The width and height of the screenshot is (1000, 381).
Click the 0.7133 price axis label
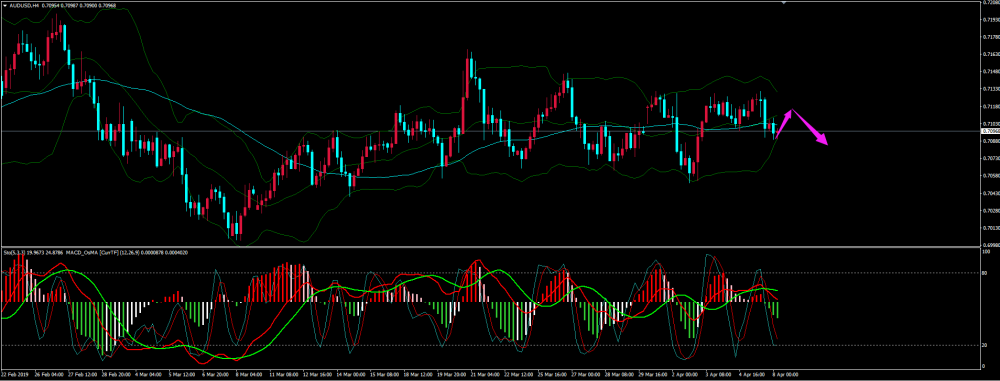click(x=990, y=89)
